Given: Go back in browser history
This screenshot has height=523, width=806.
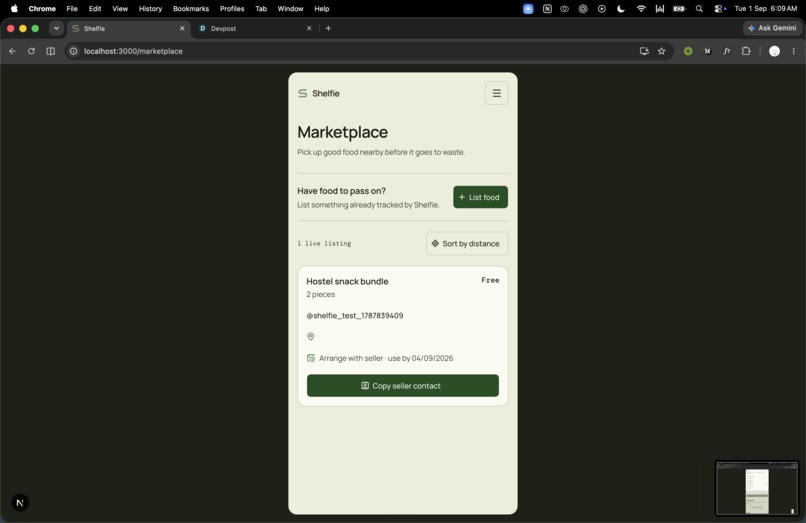Looking at the screenshot, I should [x=12, y=51].
